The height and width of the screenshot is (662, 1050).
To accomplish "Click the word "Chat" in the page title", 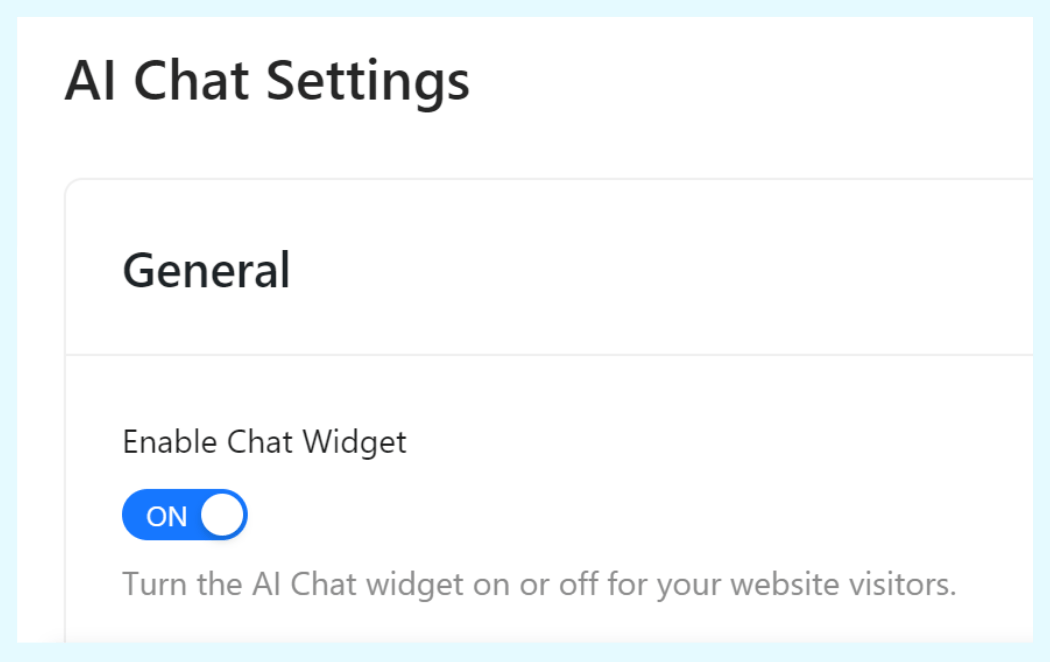I will (x=190, y=81).
